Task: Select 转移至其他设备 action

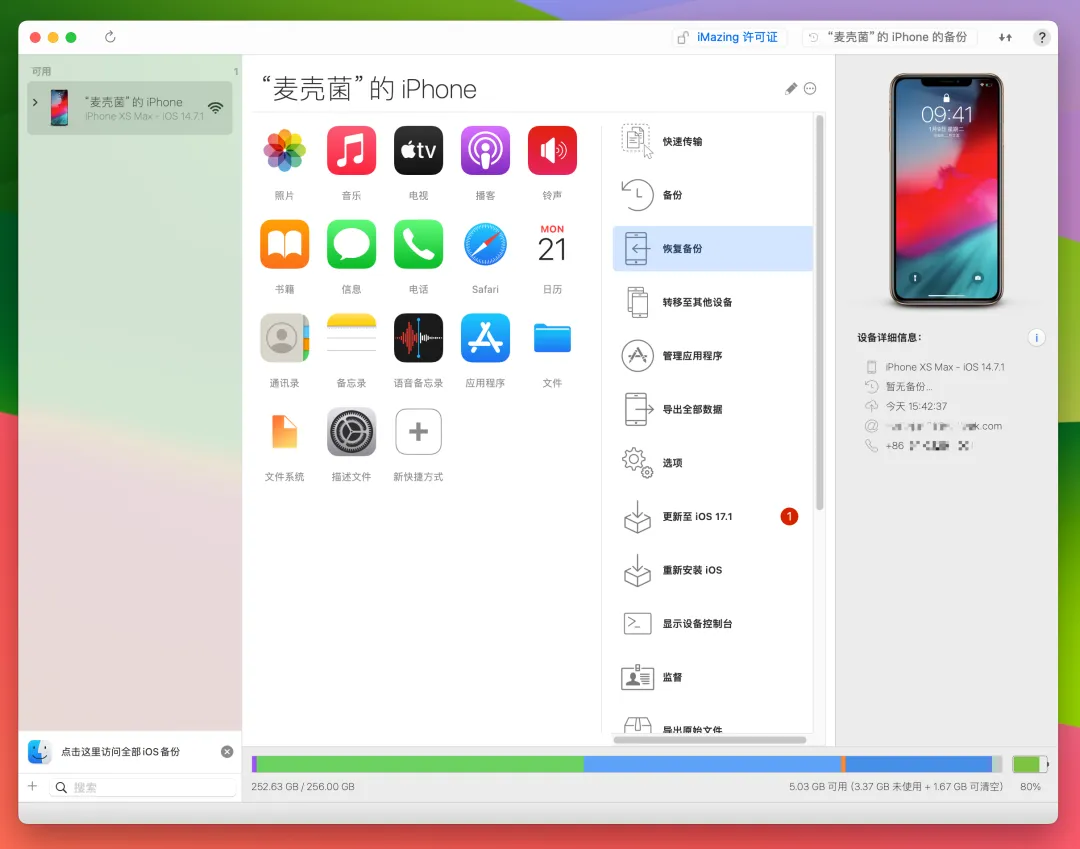Action: [x=712, y=302]
